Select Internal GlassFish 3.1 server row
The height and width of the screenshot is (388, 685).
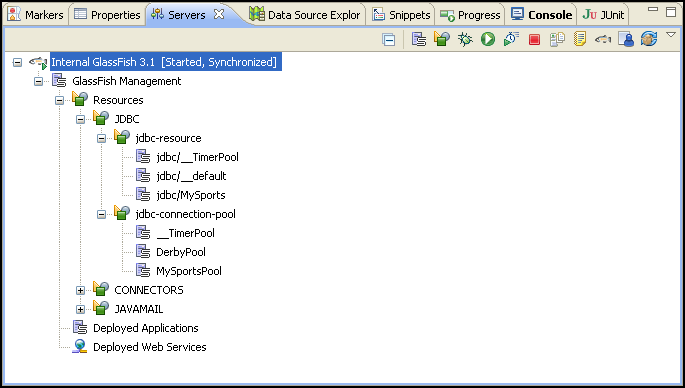tap(166, 62)
